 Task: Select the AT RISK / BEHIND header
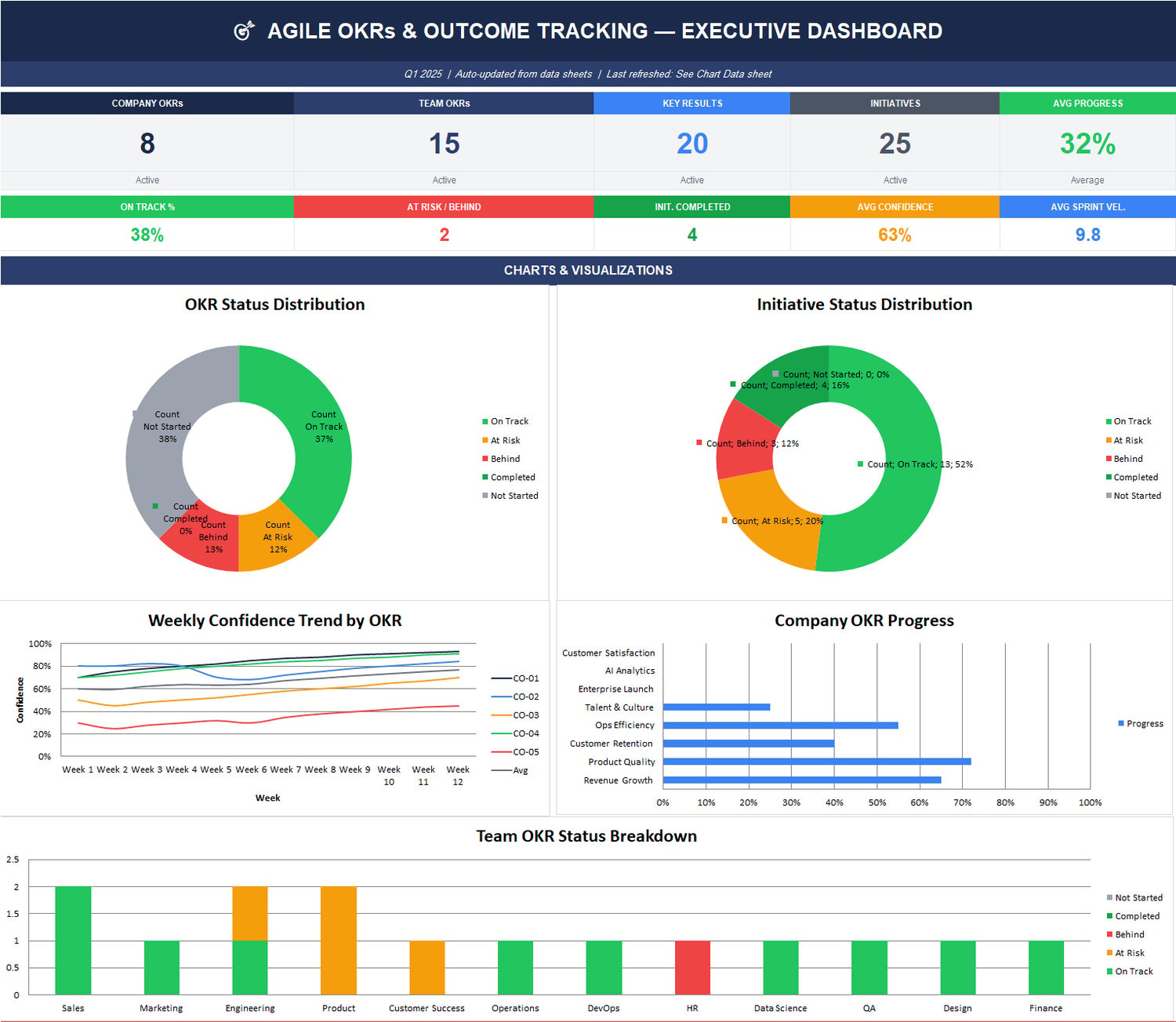(444, 207)
